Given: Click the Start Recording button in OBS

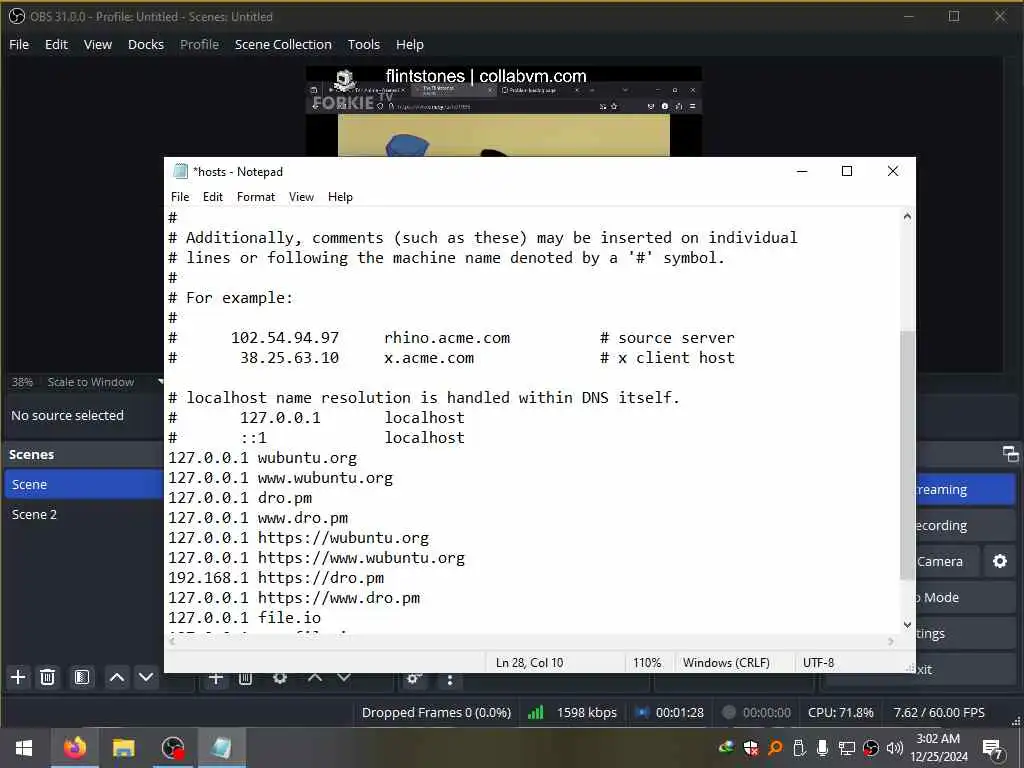Looking at the screenshot, I should (965, 525).
